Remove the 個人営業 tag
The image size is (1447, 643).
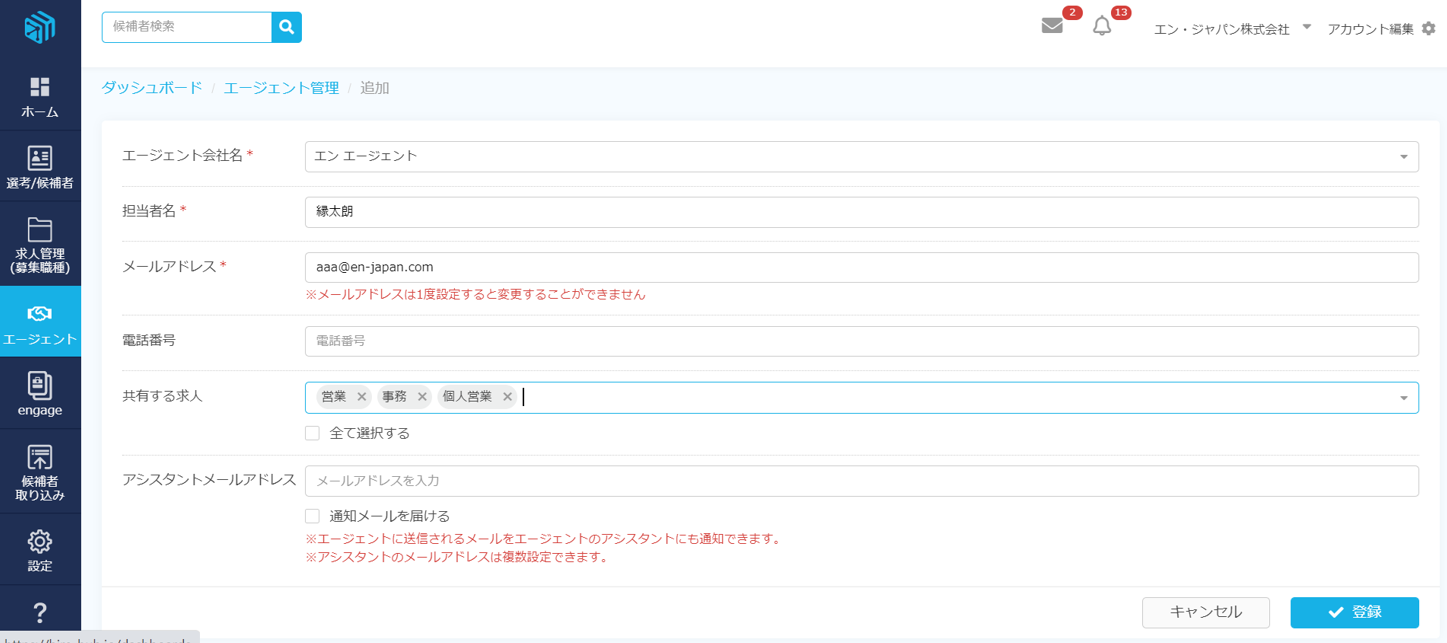507,397
